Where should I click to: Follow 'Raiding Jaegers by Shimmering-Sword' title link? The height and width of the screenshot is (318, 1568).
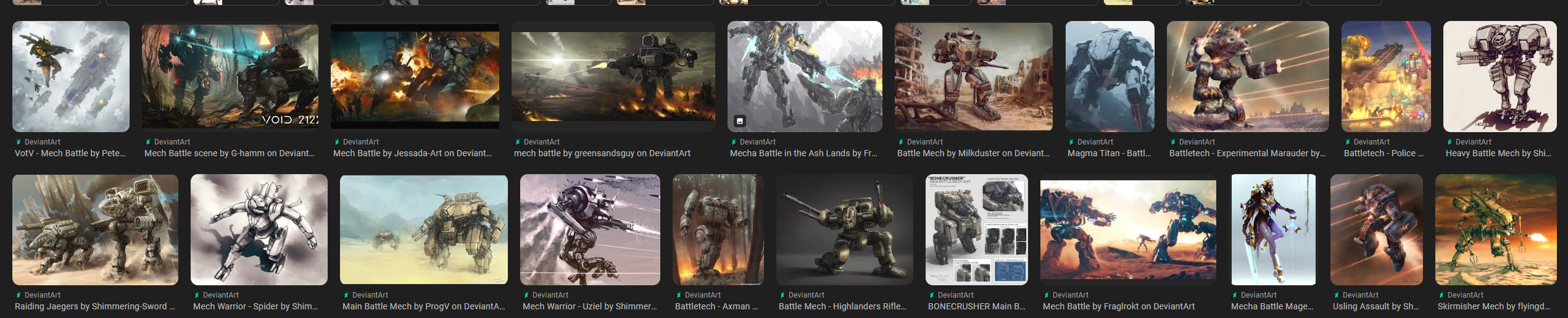pyautogui.click(x=94, y=306)
